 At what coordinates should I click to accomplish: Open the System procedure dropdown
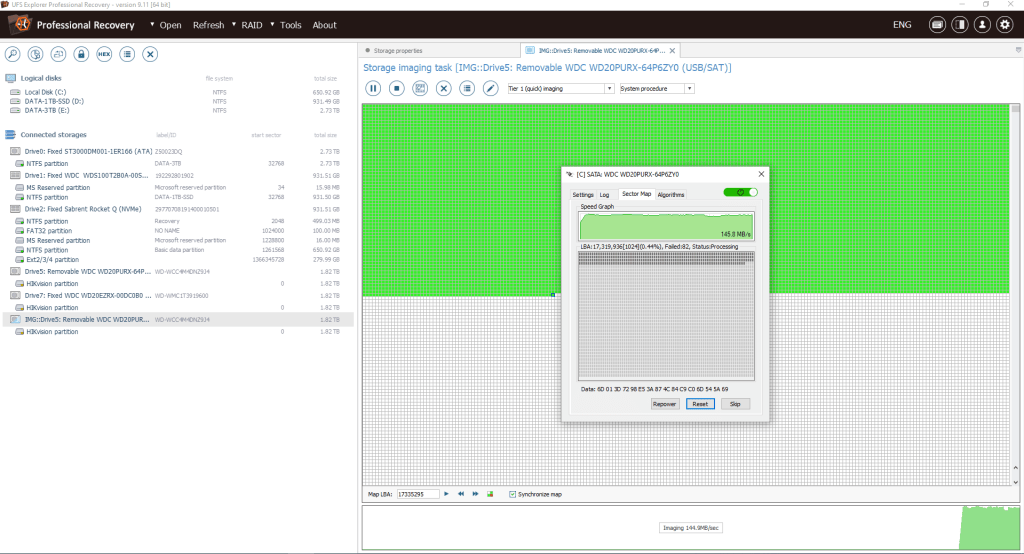click(x=656, y=88)
